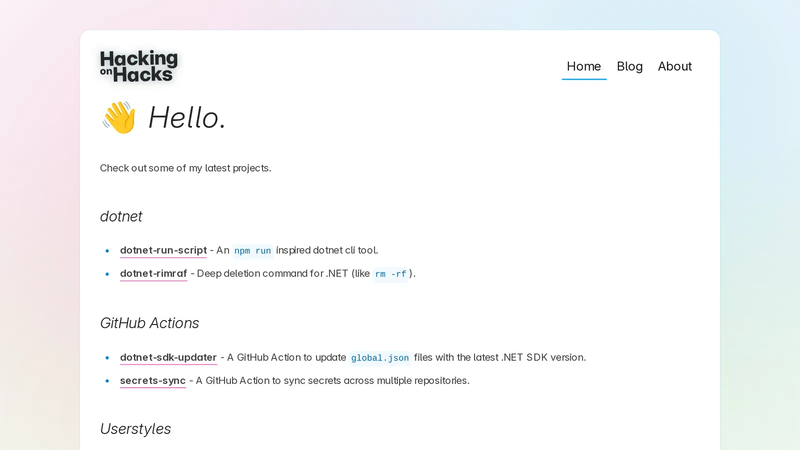Click the Hello heading
800x450 pixels.
pyautogui.click(x=187, y=118)
